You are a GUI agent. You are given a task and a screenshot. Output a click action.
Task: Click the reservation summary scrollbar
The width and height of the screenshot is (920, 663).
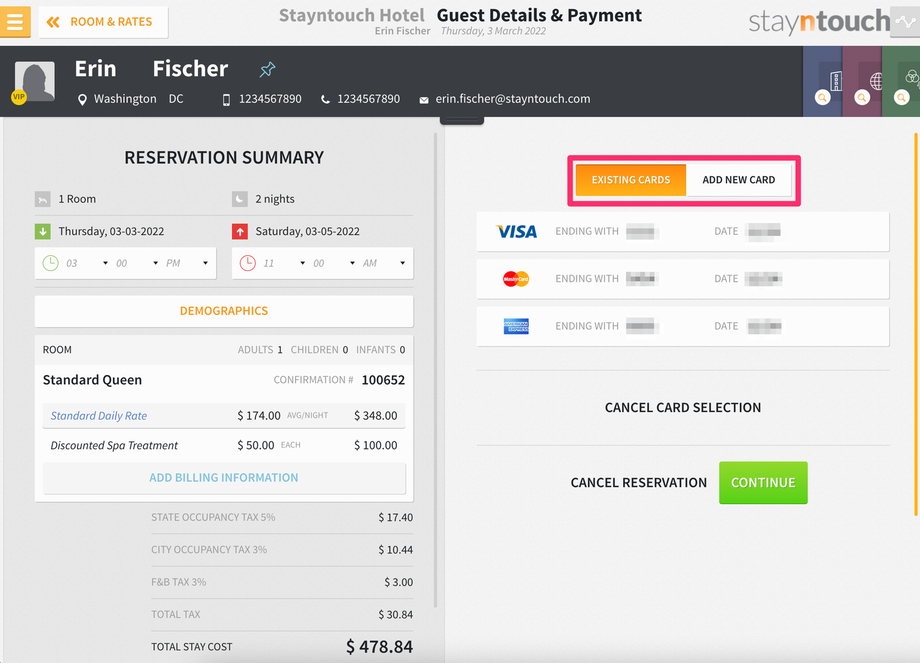coord(435,370)
